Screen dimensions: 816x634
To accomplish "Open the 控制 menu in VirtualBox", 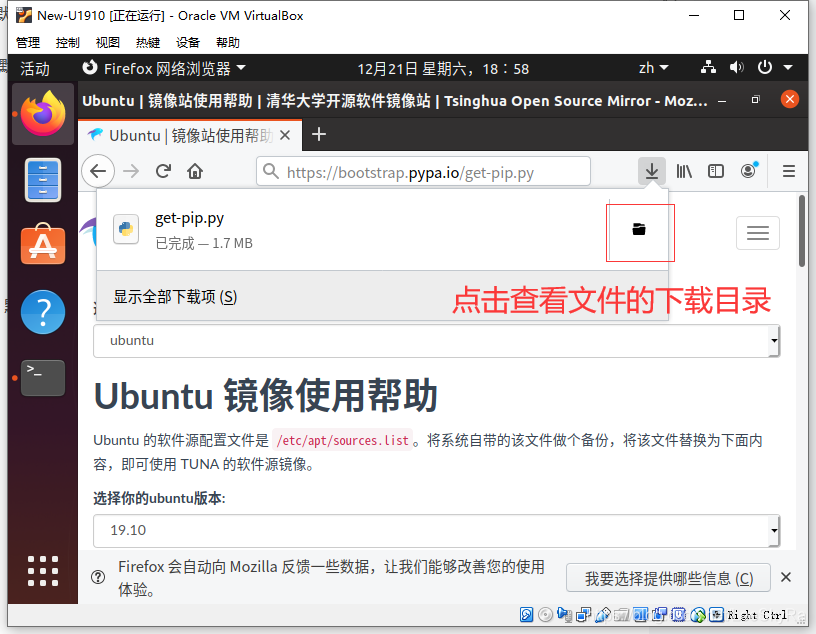I will [x=68, y=43].
